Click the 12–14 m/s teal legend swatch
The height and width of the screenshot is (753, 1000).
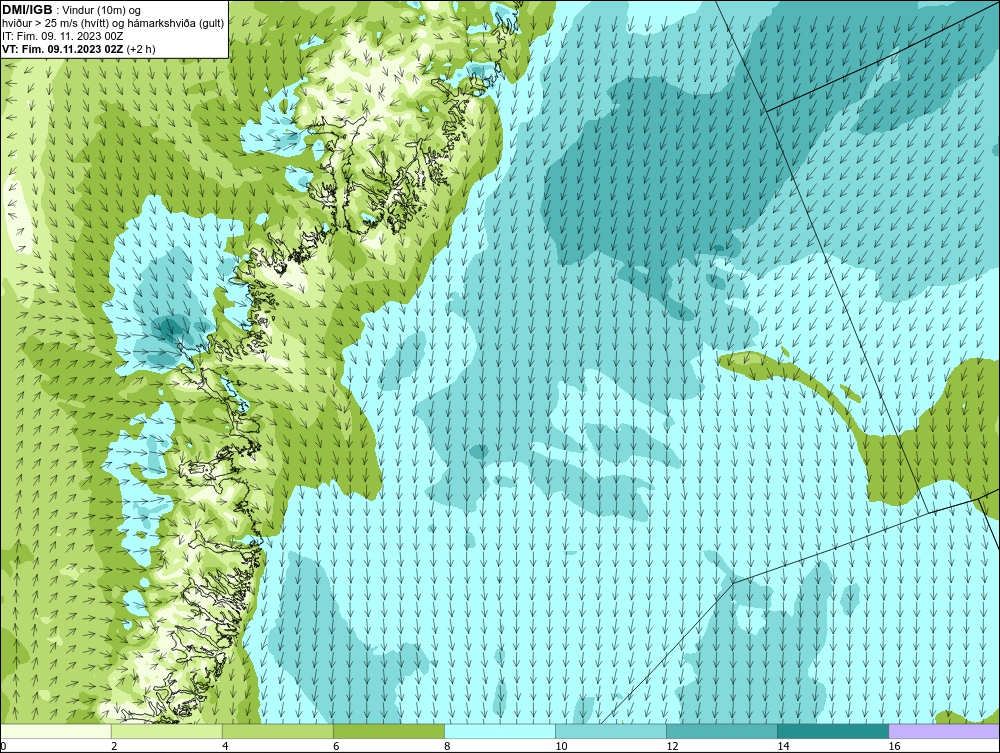coord(722,731)
